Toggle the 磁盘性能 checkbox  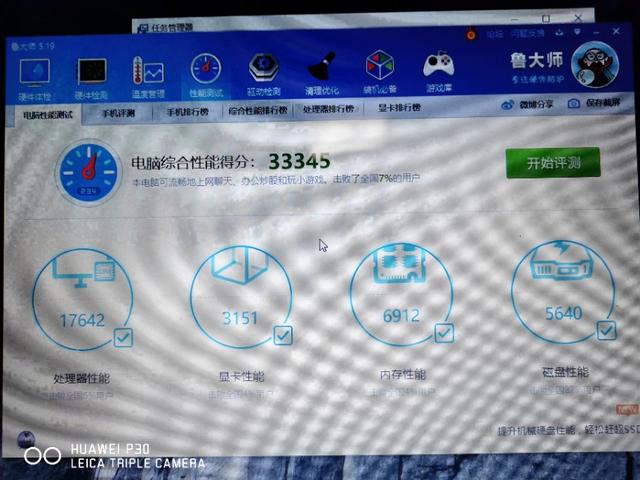tap(607, 331)
